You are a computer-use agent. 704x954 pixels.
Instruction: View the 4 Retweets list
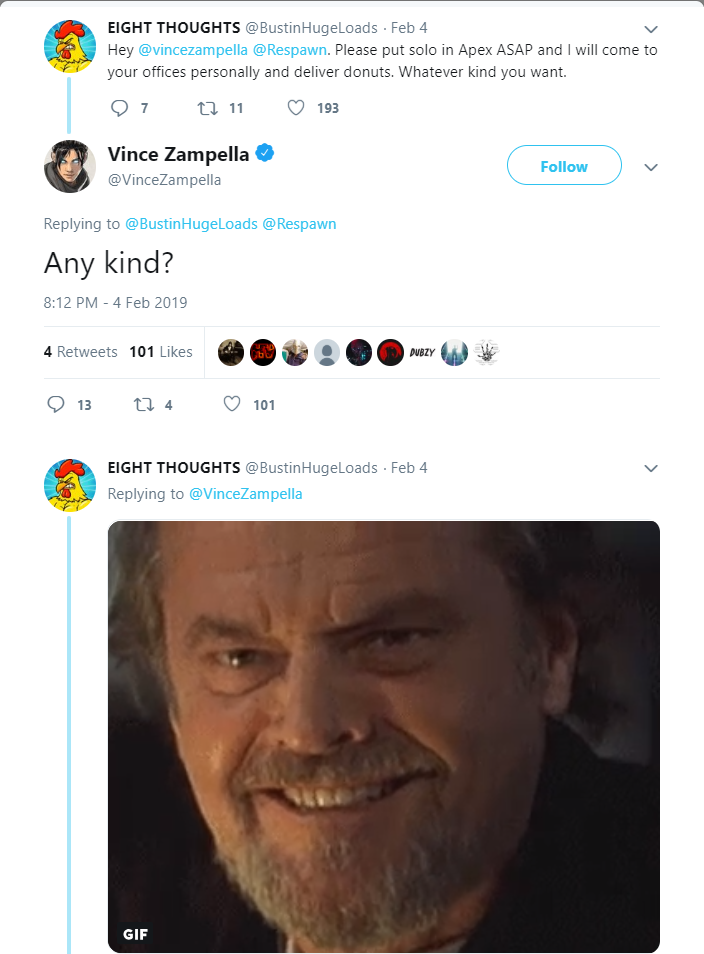(x=81, y=352)
